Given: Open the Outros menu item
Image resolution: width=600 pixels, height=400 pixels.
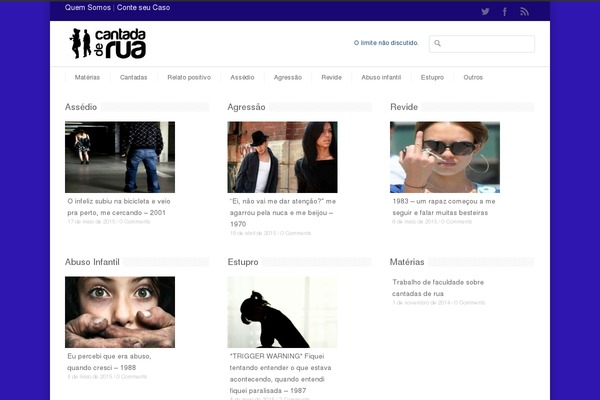Looking at the screenshot, I should click(473, 77).
